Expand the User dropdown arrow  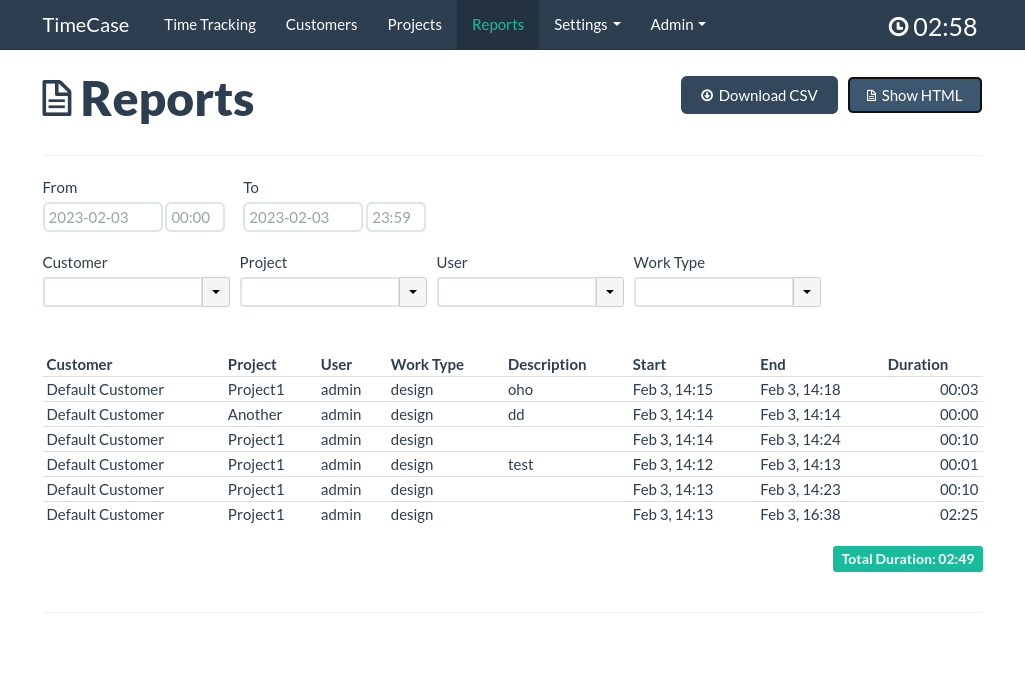point(610,292)
